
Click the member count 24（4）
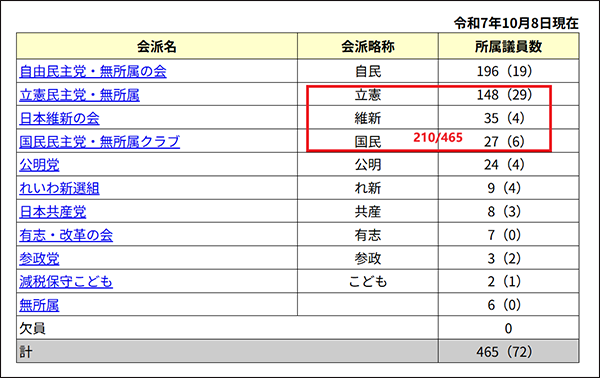point(505,165)
